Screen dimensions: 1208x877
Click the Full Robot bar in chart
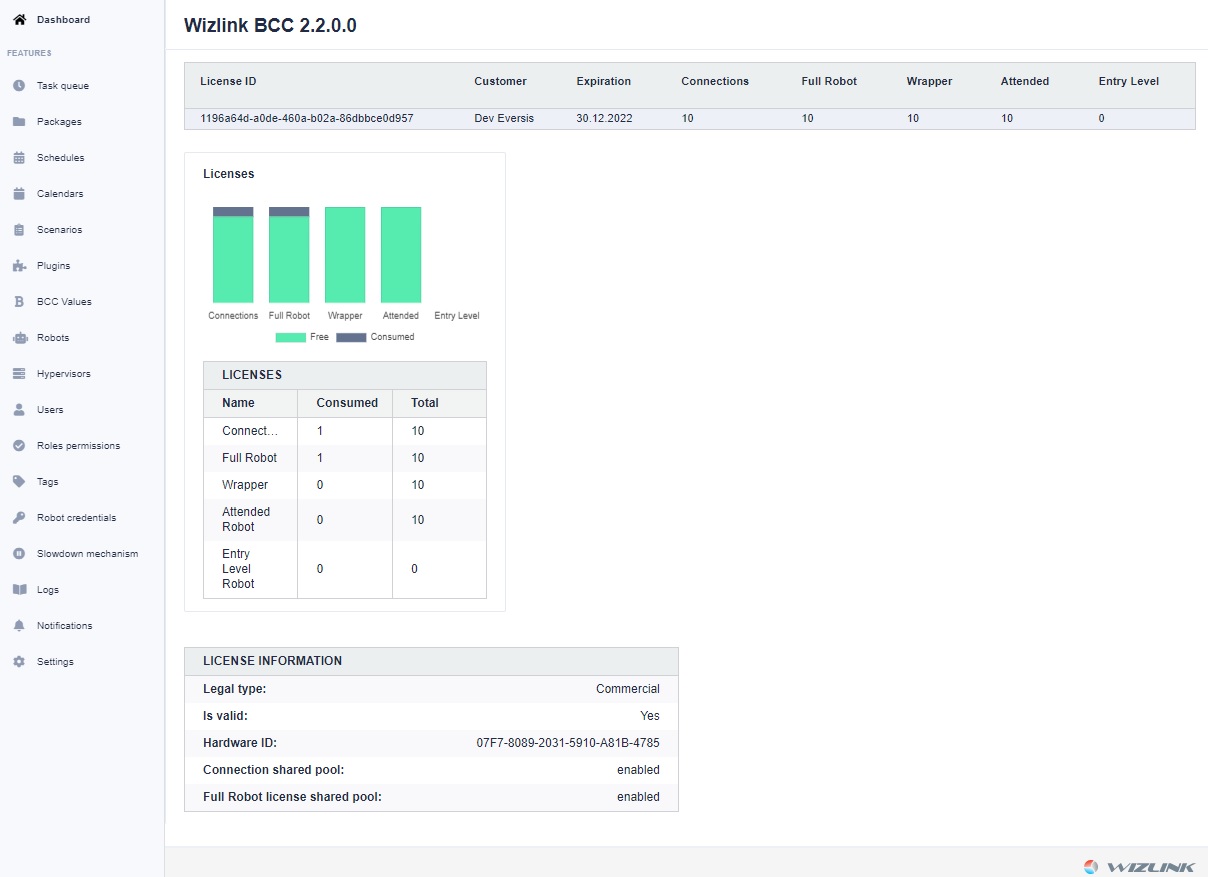289,255
